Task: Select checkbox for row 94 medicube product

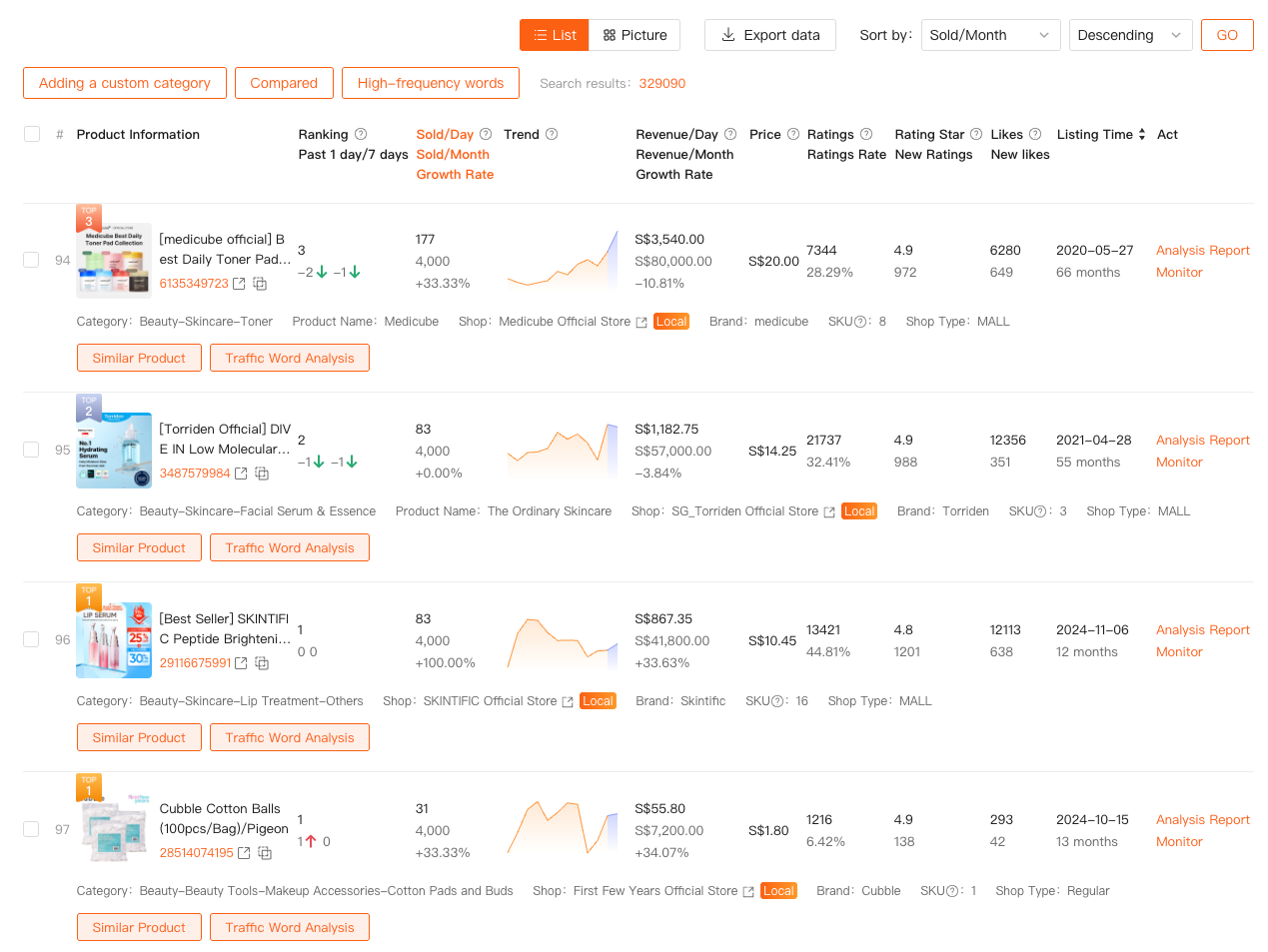Action: (x=32, y=260)
